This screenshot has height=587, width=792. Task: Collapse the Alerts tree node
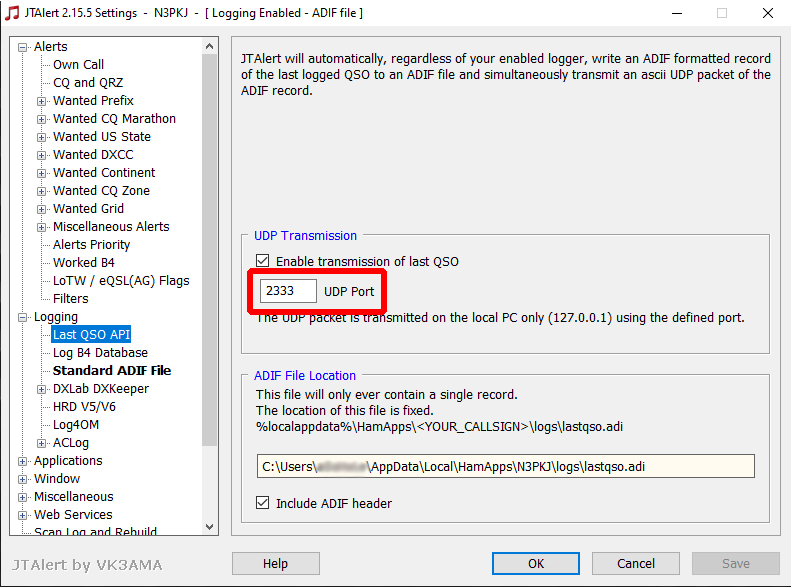(22, 47)
